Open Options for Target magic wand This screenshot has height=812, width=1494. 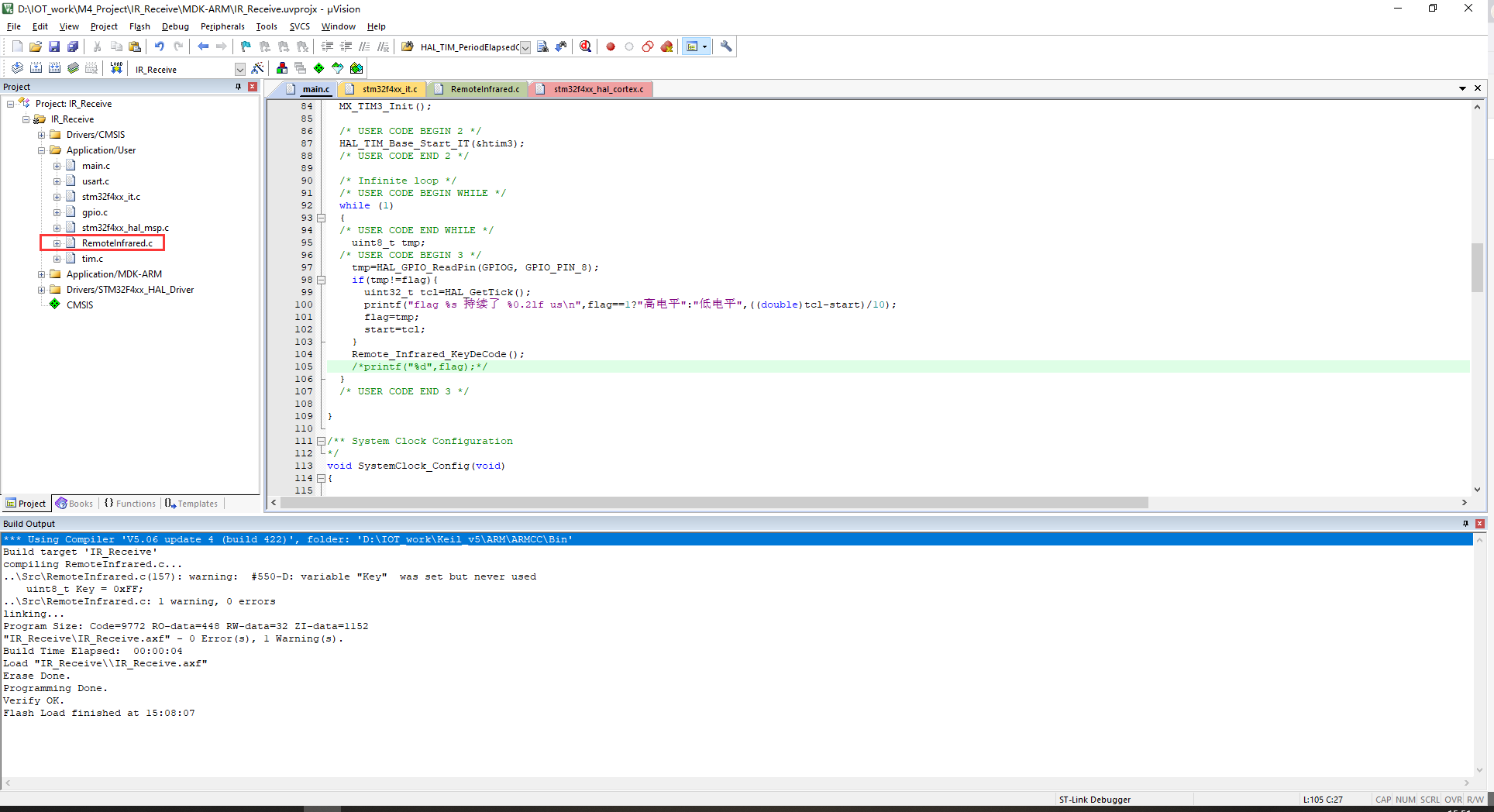pyautogui.click(x=258, y=68)
